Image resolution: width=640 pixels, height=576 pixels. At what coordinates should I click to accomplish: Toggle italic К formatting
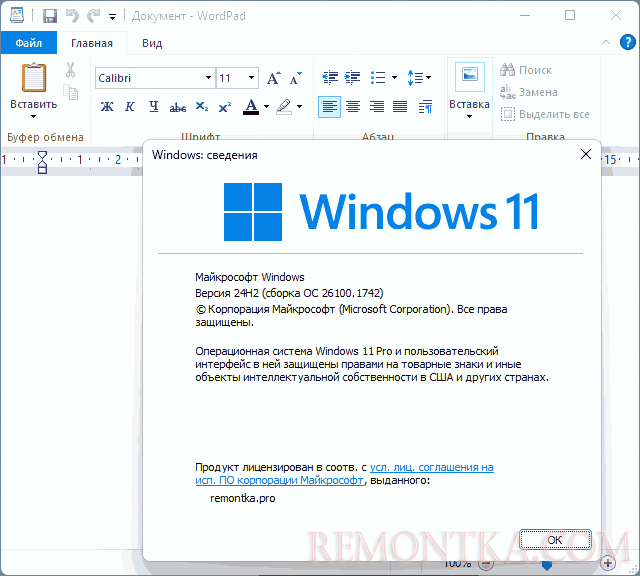click(x=130, y=107)
